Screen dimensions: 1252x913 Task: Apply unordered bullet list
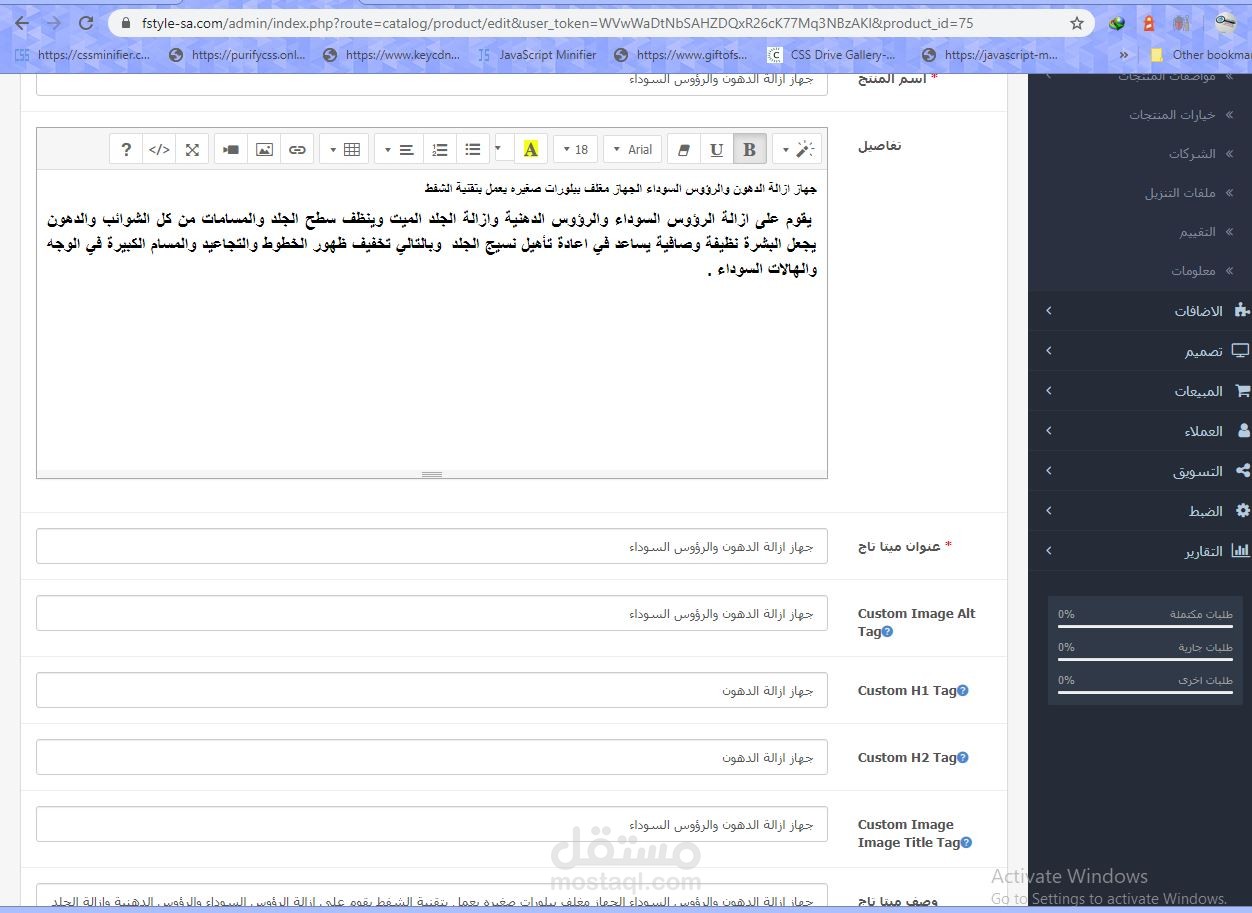[x=473, y=149]
